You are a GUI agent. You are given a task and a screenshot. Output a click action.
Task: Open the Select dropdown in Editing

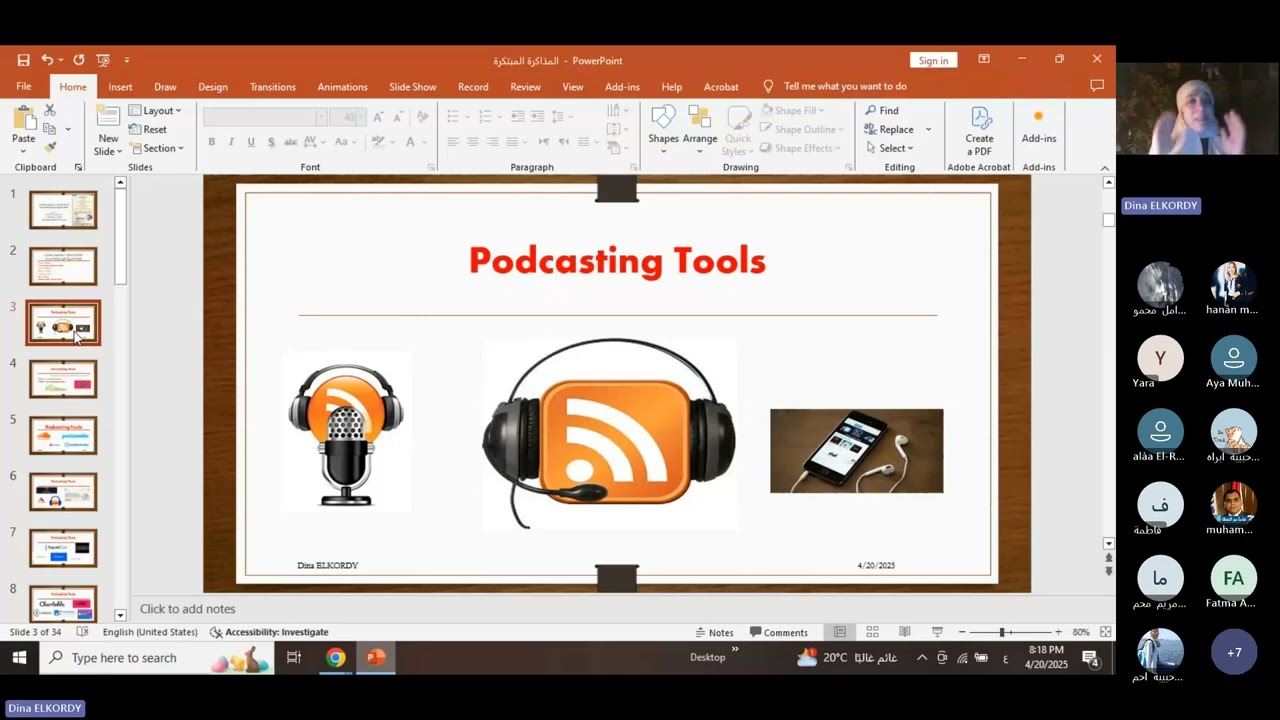pos(891,148)
